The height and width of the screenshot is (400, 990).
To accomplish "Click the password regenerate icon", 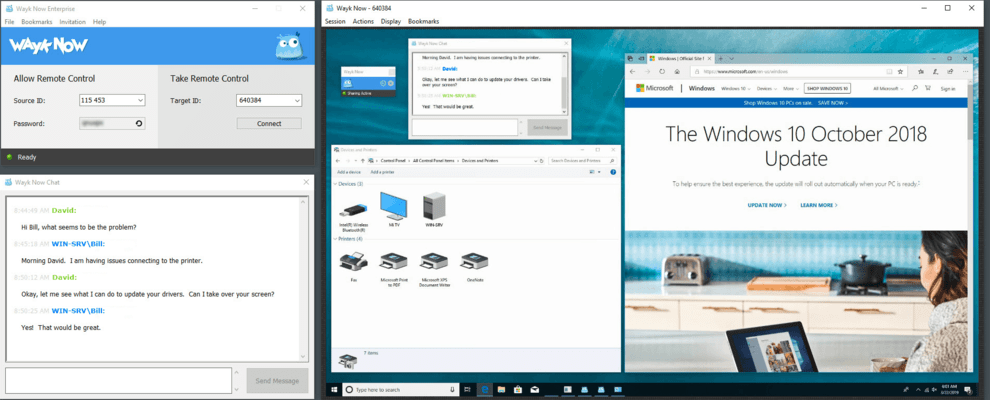I will tap(139, 123).
